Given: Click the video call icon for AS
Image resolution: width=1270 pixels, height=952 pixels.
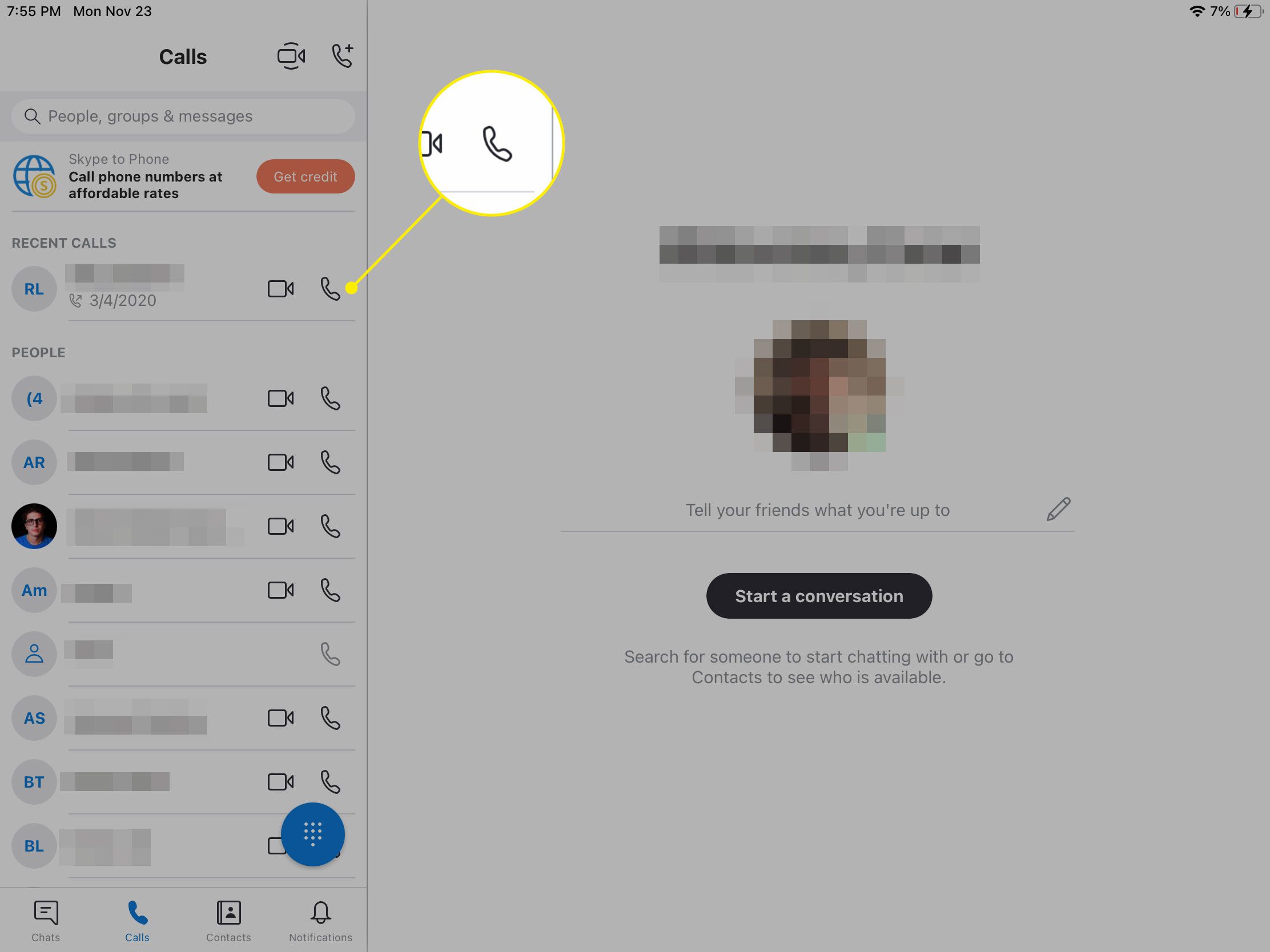Looking at the screenshot, I should coord(282,718).
